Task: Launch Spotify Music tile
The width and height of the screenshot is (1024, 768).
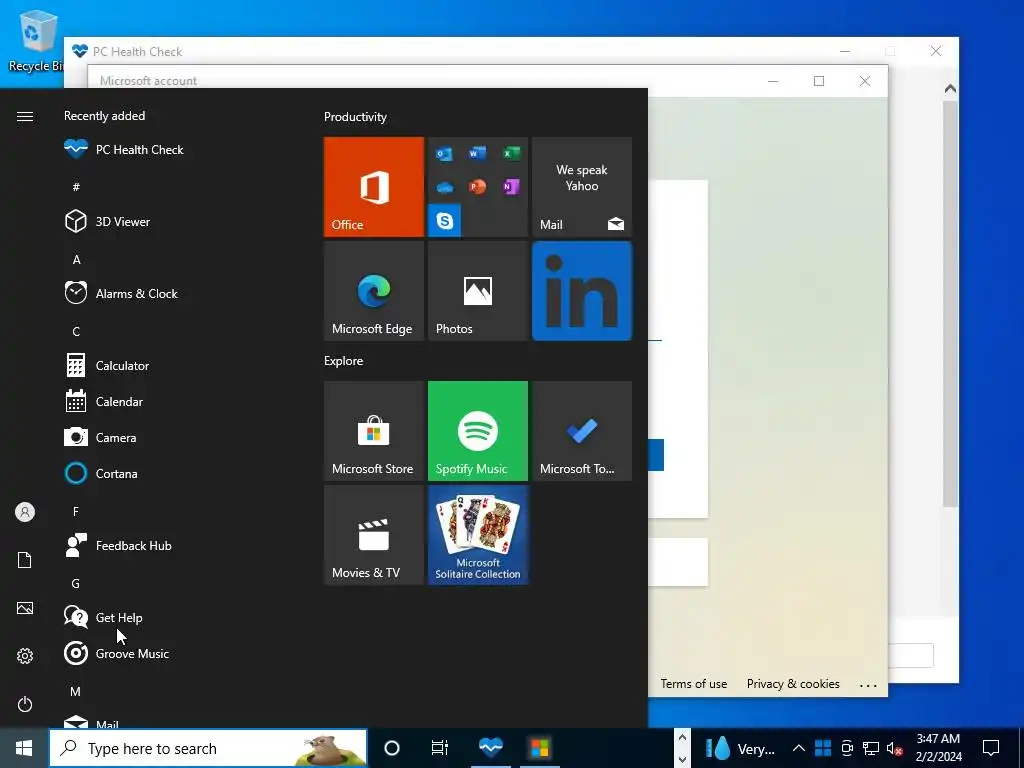Action: pos(478,431)
